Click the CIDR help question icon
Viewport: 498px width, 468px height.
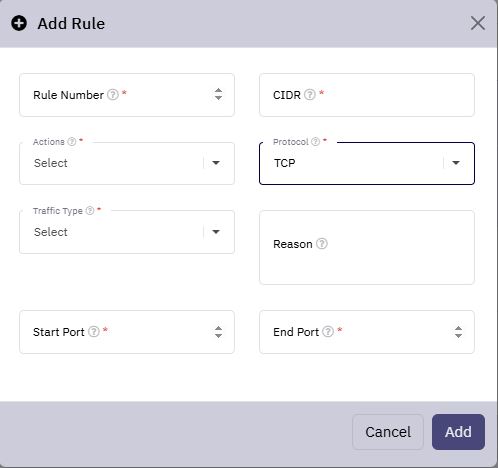(x=310, y=95)
